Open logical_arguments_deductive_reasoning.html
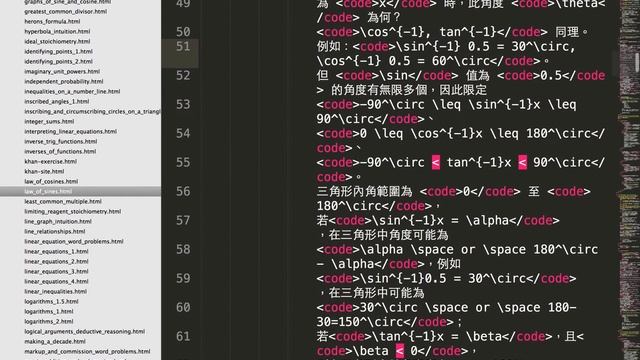This screenshot has height=360, width=640. pyautogui.click(x=84, y=331)
